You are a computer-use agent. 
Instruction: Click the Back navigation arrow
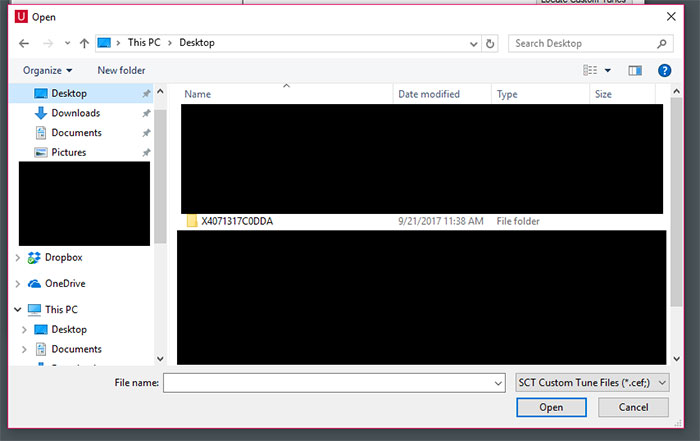[23, 44]
